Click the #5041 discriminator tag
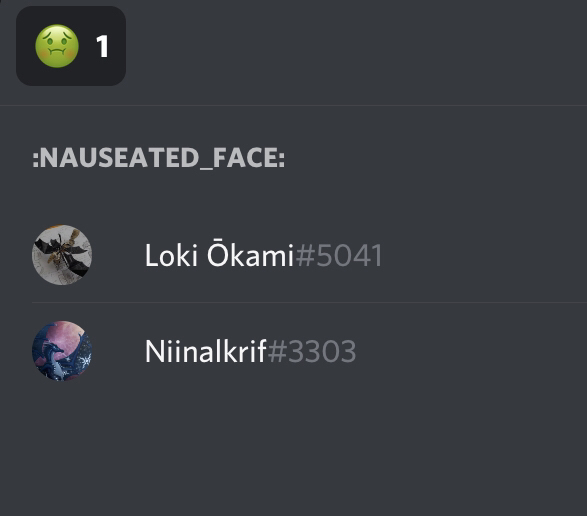The image size is (587, 516). [339, 255]
